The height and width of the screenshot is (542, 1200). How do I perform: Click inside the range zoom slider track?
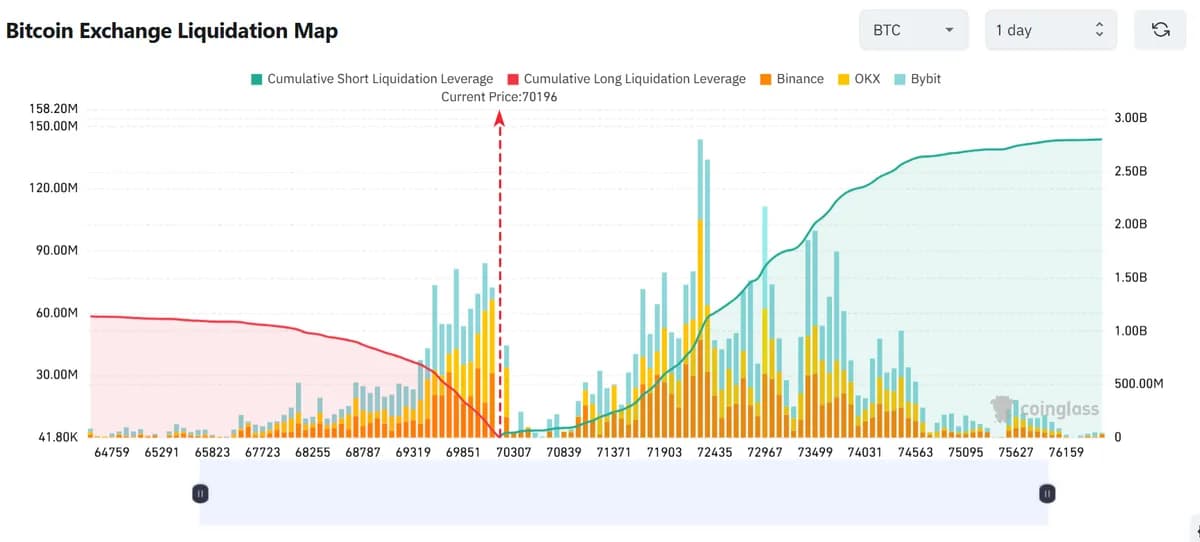[x=624, y=494]
